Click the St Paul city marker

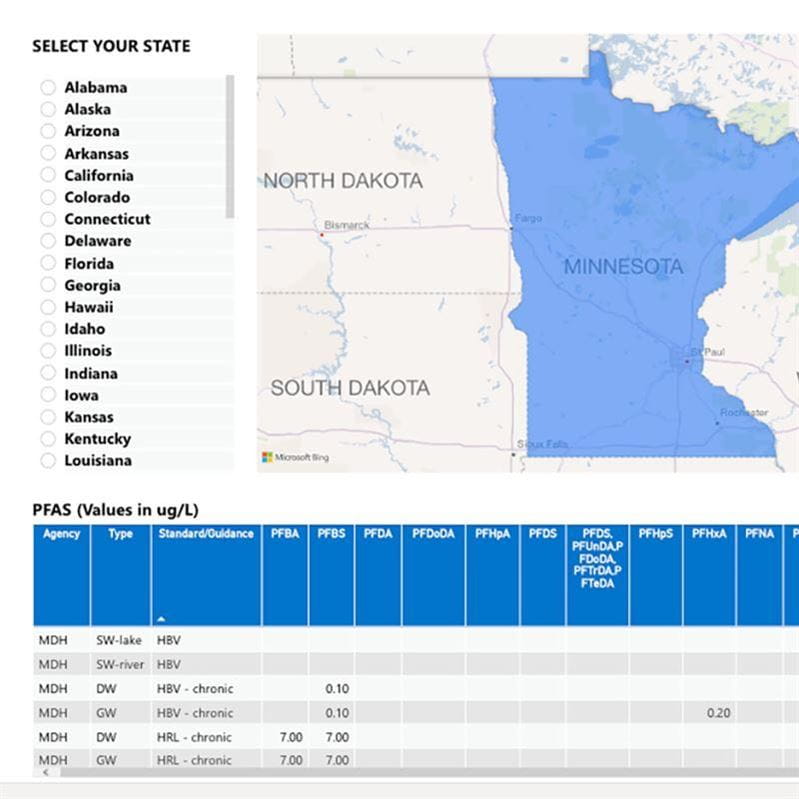pyautogui.click(x=685, y=361)
